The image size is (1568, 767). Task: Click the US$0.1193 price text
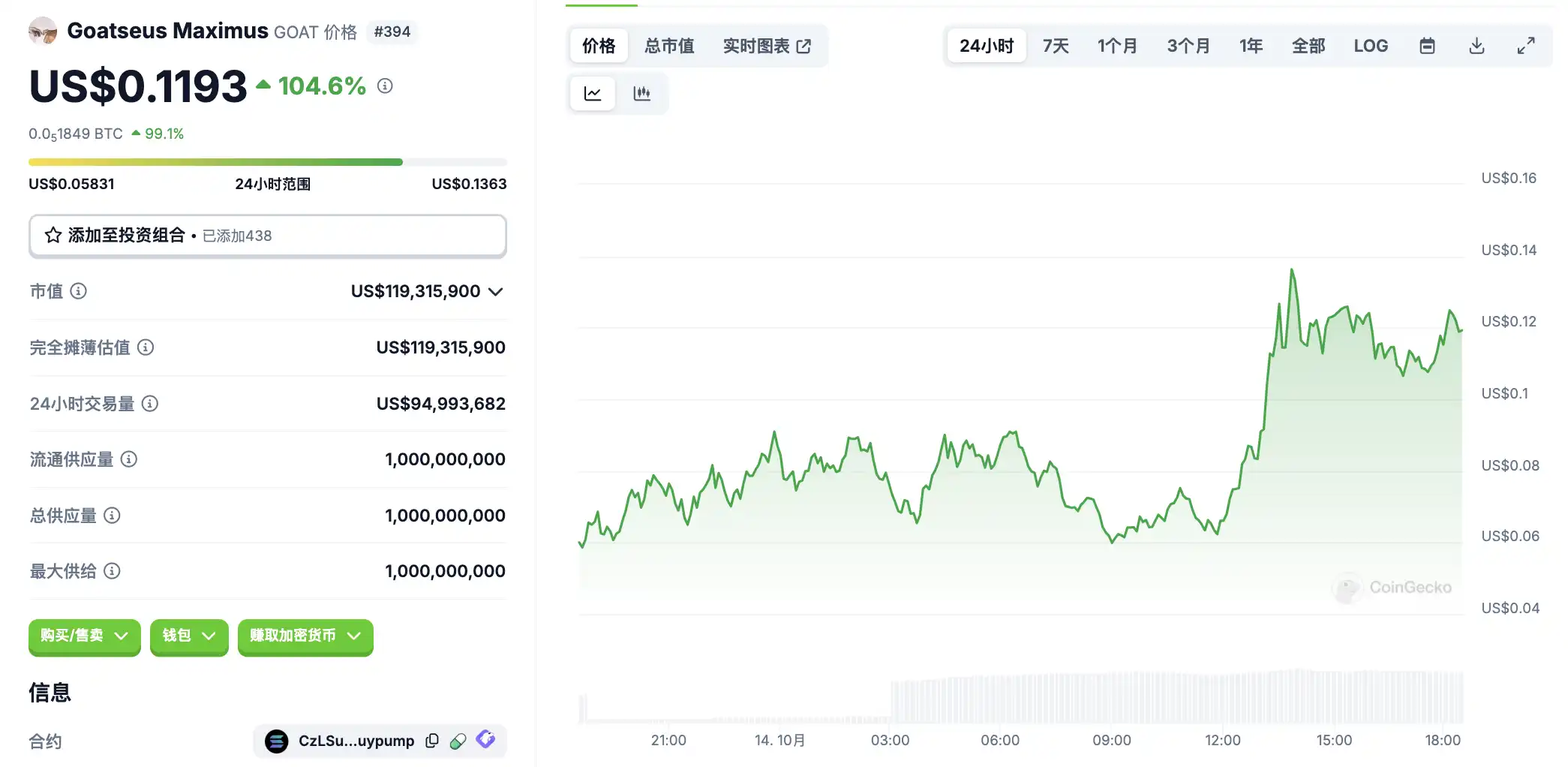point(138,86)
